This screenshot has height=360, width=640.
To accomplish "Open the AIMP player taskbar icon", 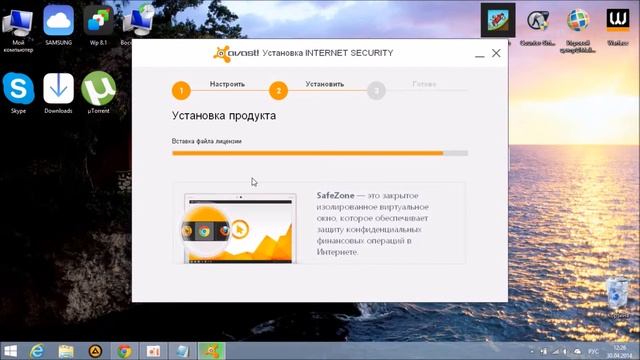I will click(x=95, y=351).
